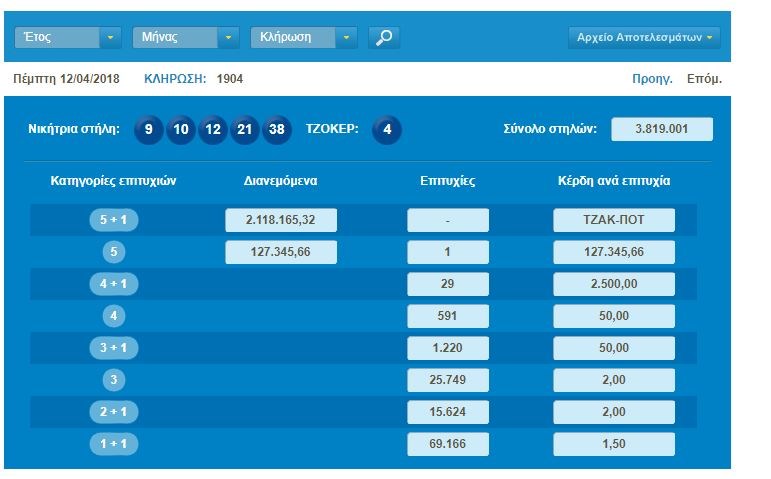Expand the Μήνας month dropdown

pyautogui.click(x=186, y=38)
